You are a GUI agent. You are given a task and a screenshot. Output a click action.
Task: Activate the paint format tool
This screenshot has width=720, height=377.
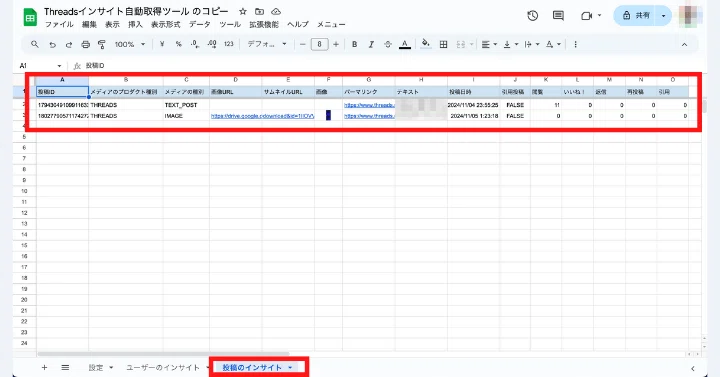(x=101, y=45)
